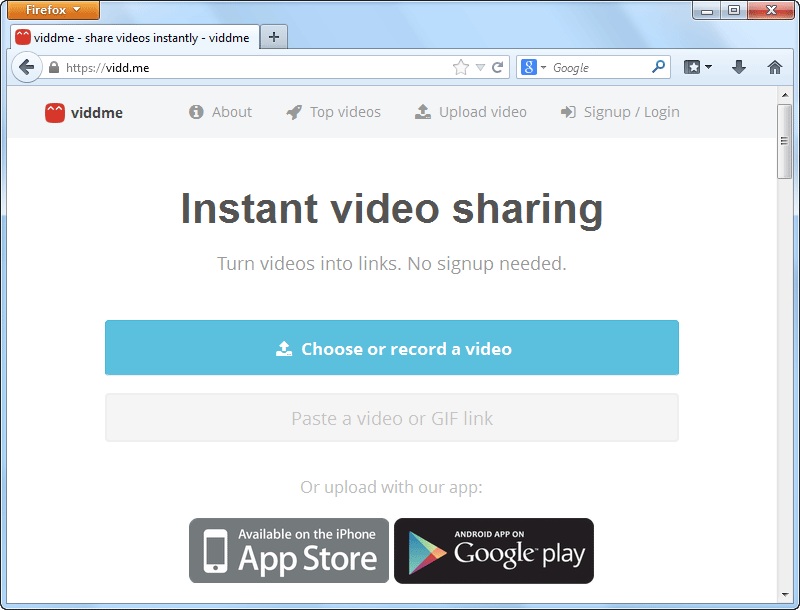
Task: Open the Firefox application menu
Action: tap(53, 10)
